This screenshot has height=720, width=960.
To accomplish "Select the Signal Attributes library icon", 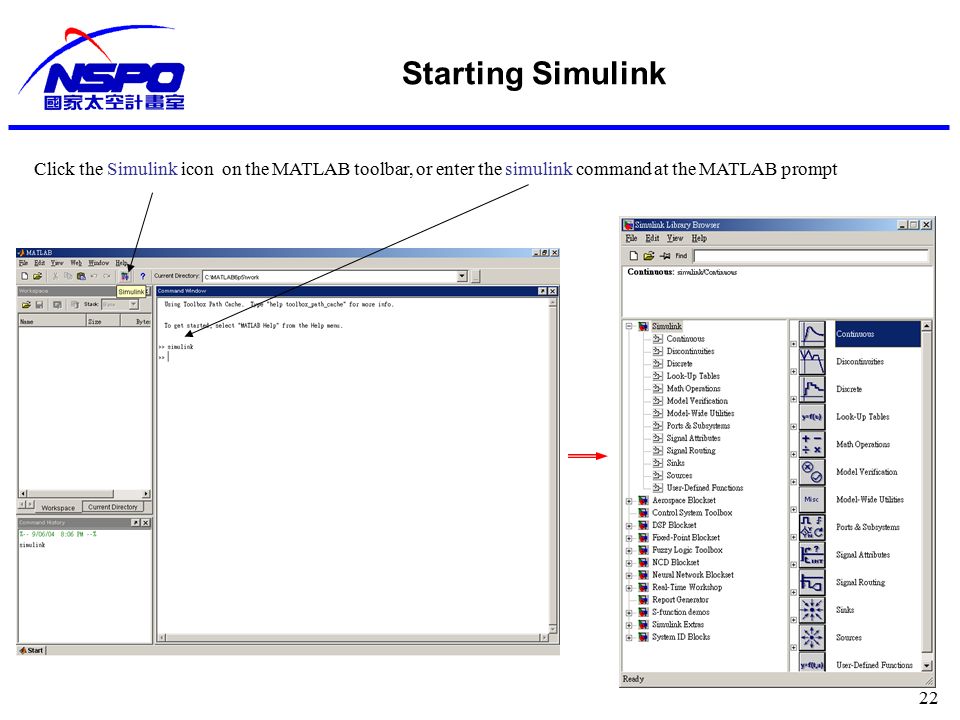I will click(x=812, y=555).
